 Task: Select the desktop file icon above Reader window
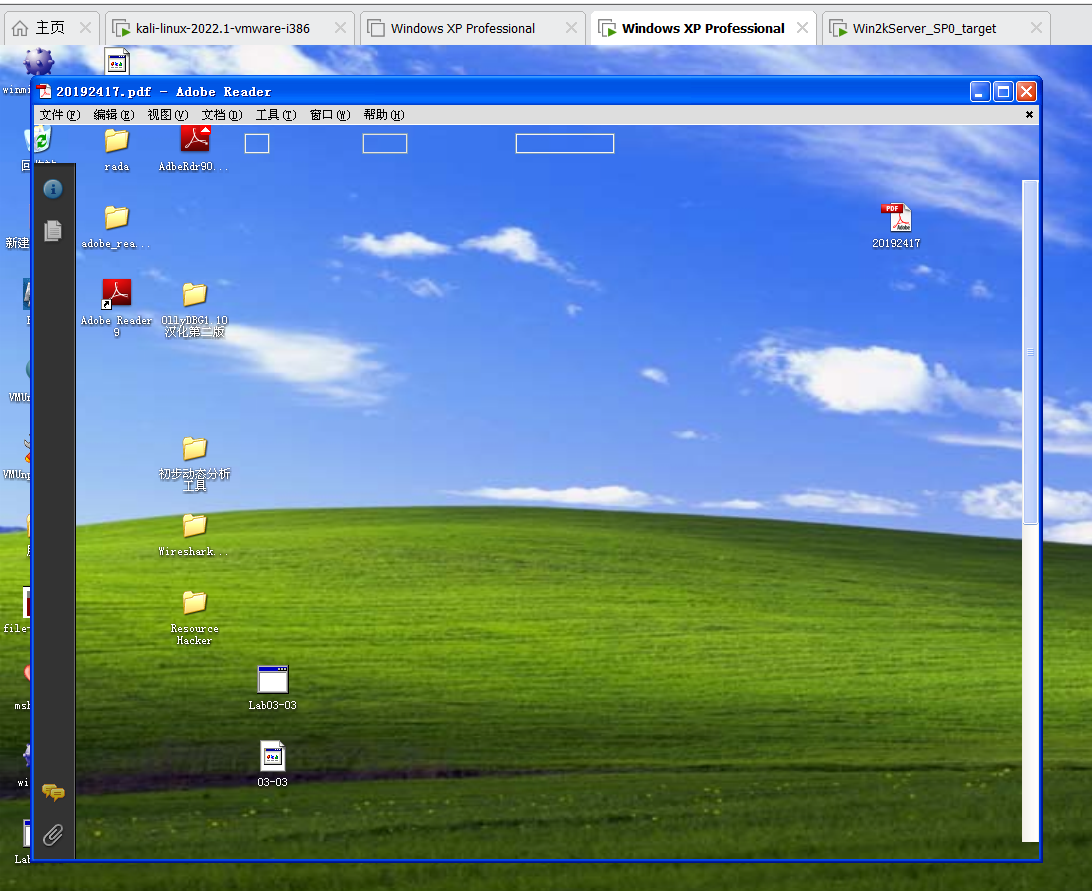pyautogui.click(x=117, y=61)
